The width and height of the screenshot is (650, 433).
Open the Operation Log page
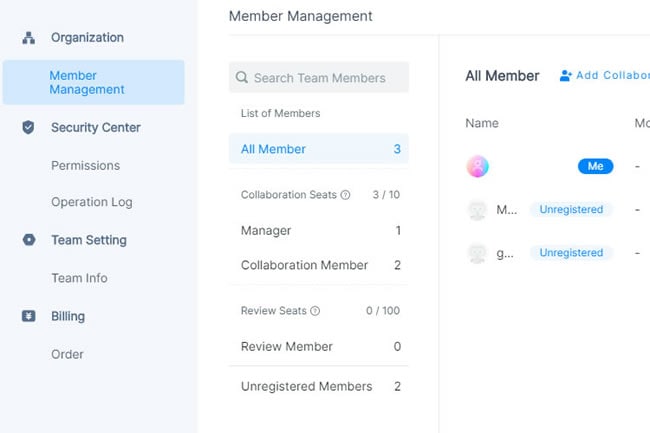click(x=92, y=202)
